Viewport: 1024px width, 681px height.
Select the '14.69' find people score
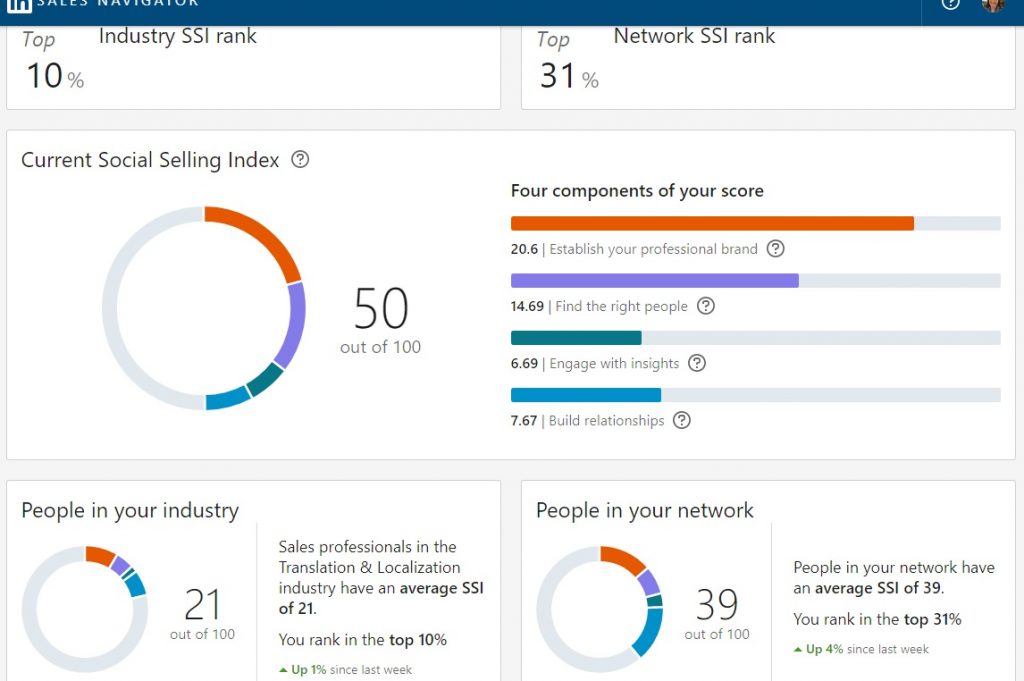click(x=527, y=306)
